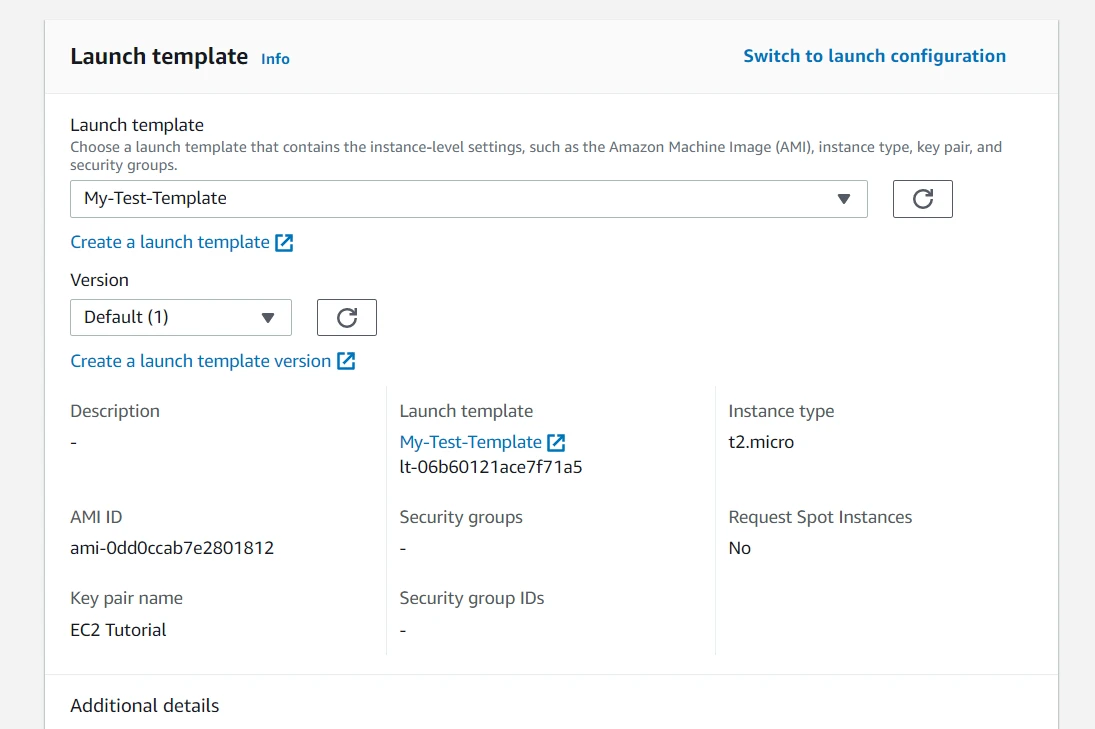The width and height of the screenshot is (1095, 729).
Task: Click the Key pair name value EC2 Tutorial
Action: point(118,630)
